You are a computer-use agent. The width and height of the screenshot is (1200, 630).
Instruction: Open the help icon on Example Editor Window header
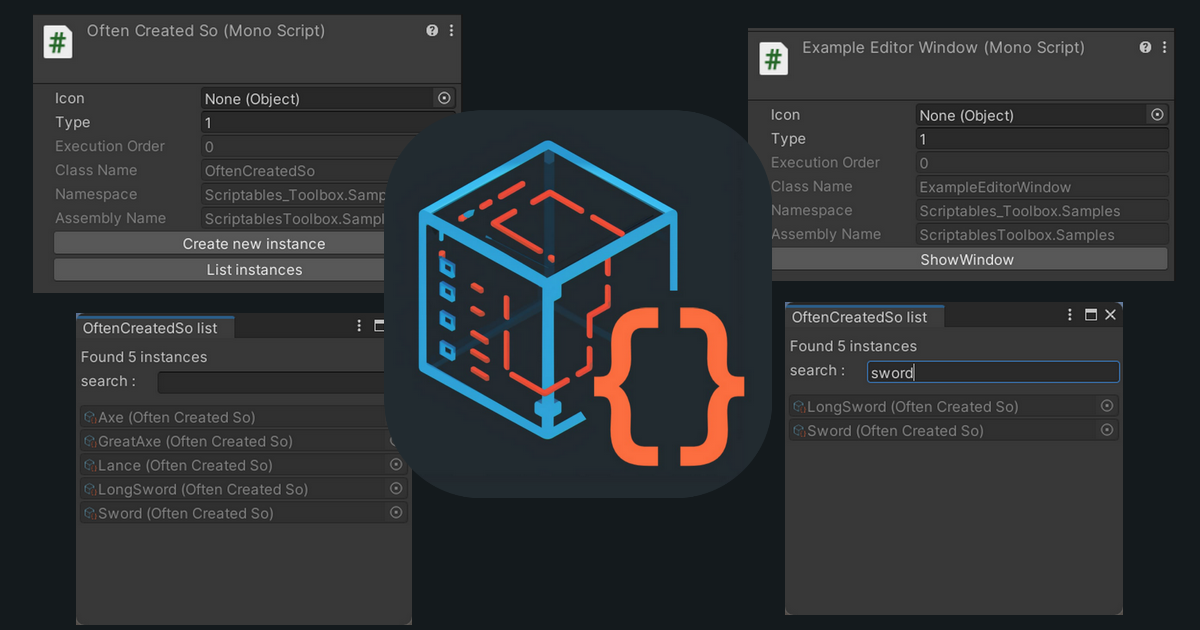[x=1144, y=47]
